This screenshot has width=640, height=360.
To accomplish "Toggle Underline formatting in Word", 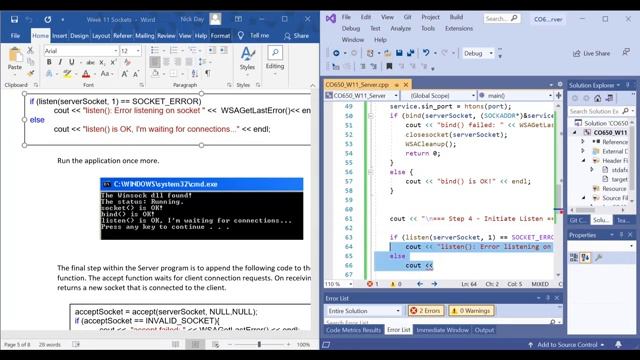I will (71, 62).
